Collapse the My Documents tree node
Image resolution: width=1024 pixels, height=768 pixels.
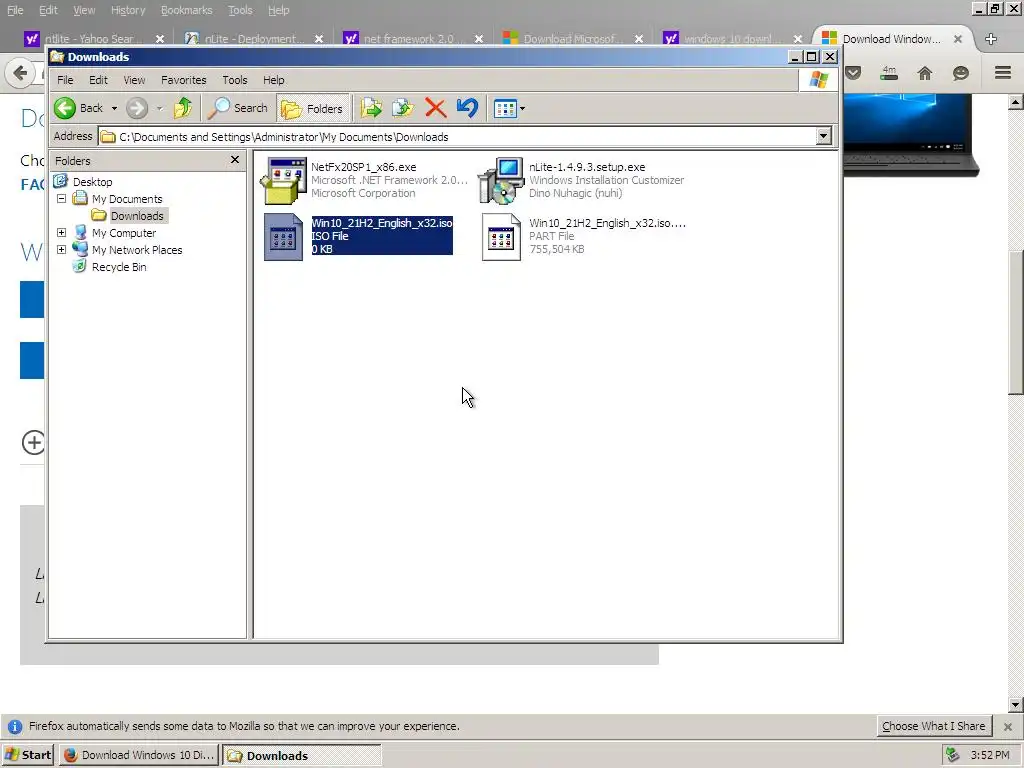[61, 199]
